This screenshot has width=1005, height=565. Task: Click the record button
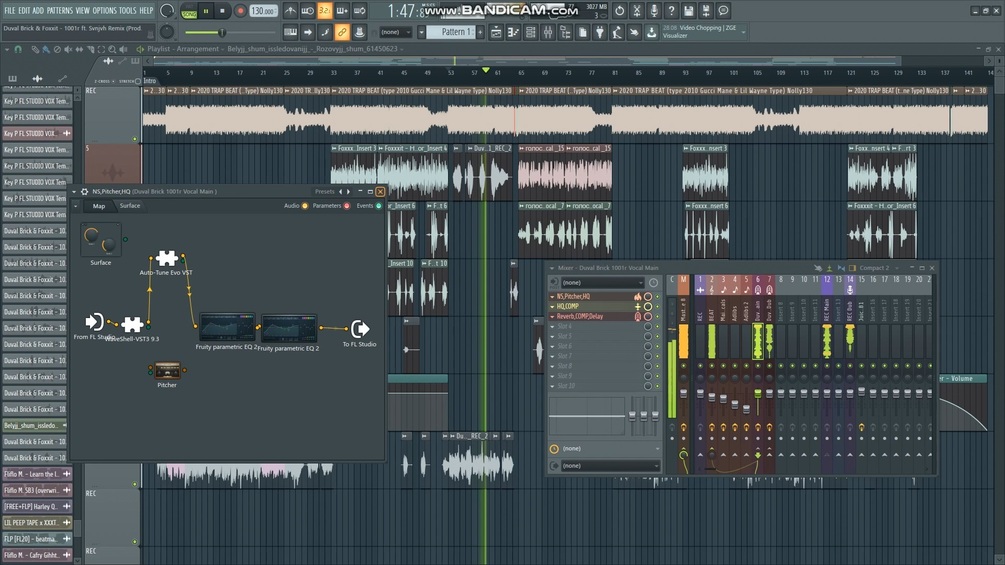240,11
